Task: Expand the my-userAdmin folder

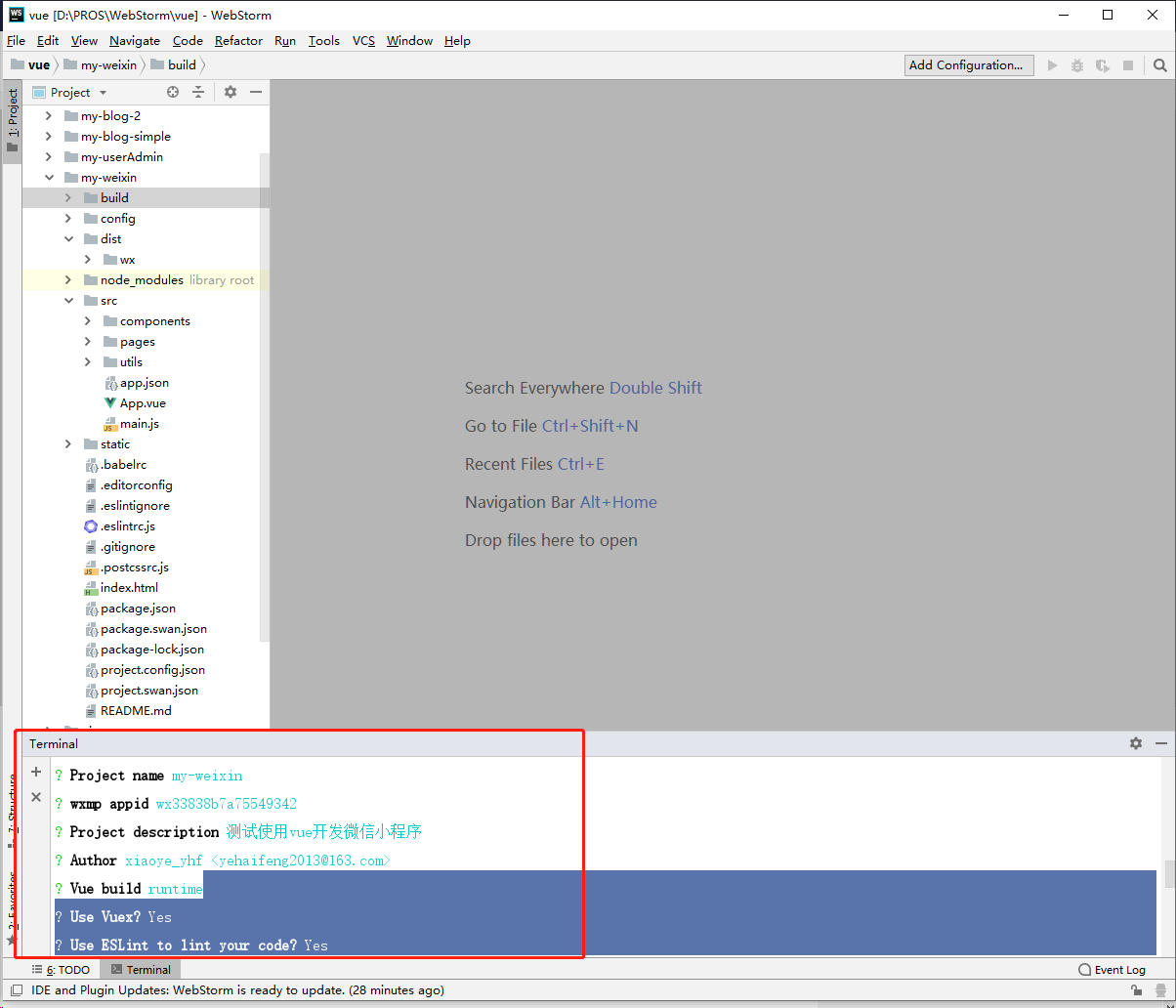Action: (x=49, y=156)
